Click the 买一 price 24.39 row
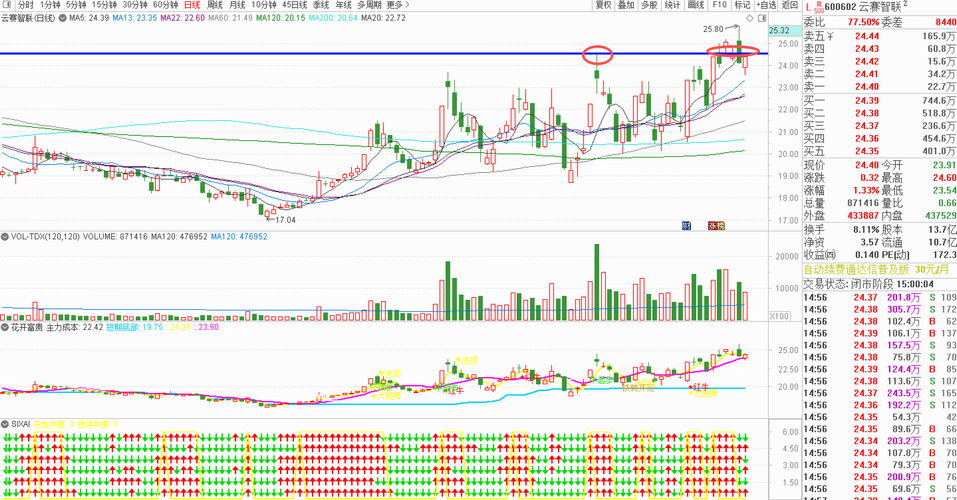 click(x=879, y=100)
